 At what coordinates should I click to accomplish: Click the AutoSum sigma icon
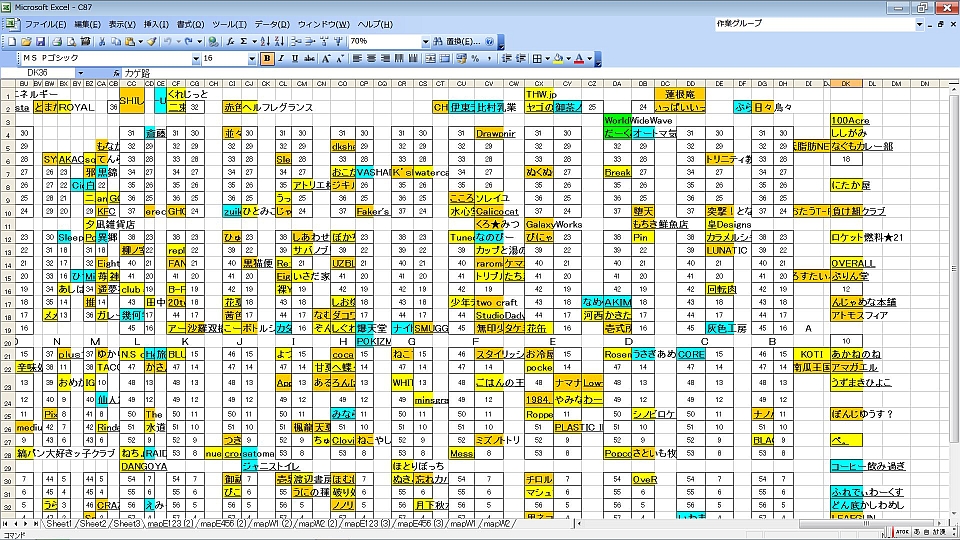click(243, 42)
